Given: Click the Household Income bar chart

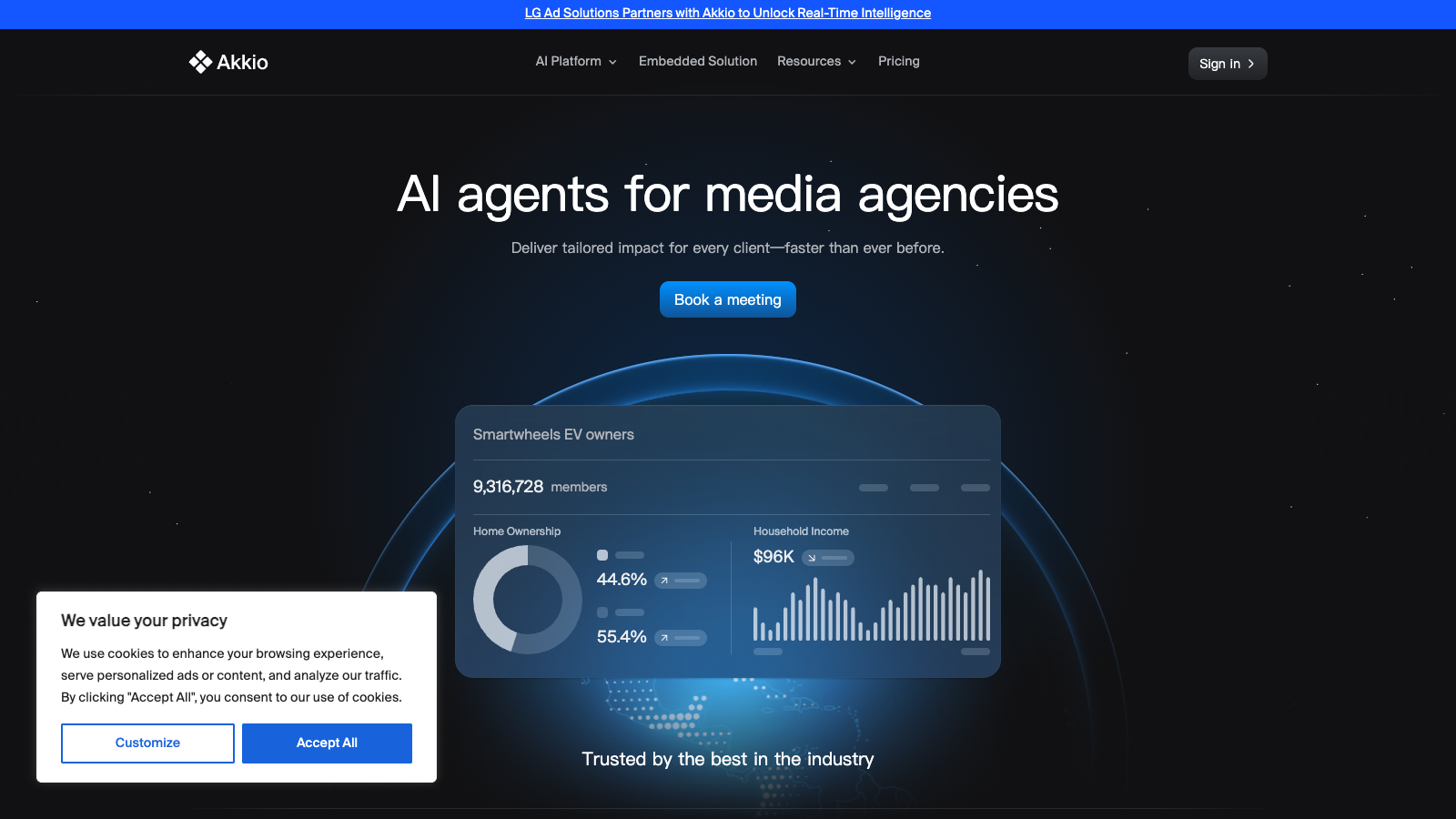Looking at the screenshot, I should click(x=872, y=606).
